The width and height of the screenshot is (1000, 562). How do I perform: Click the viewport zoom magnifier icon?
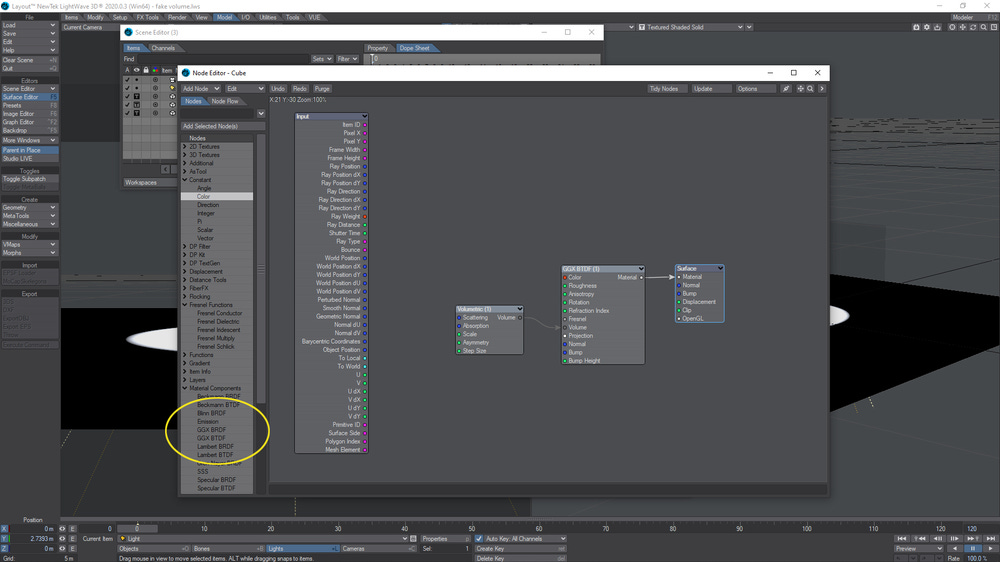click(983, 27)
